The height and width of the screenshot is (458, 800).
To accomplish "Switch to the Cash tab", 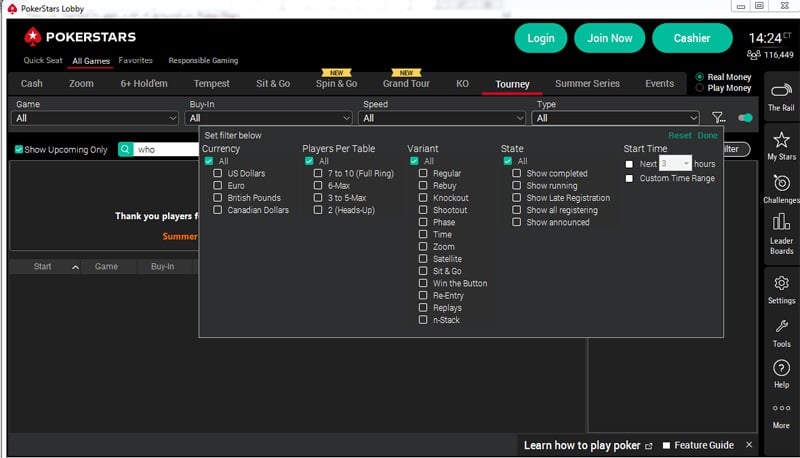I will (x=32, y=84).
